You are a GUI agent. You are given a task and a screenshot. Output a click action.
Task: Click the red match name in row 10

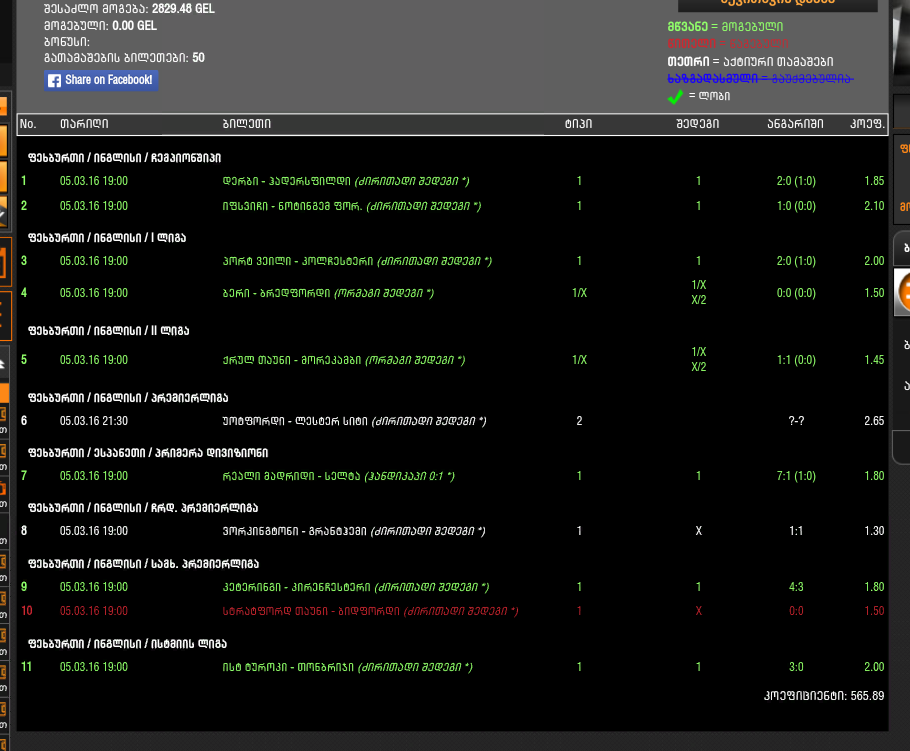click(312, 611)
